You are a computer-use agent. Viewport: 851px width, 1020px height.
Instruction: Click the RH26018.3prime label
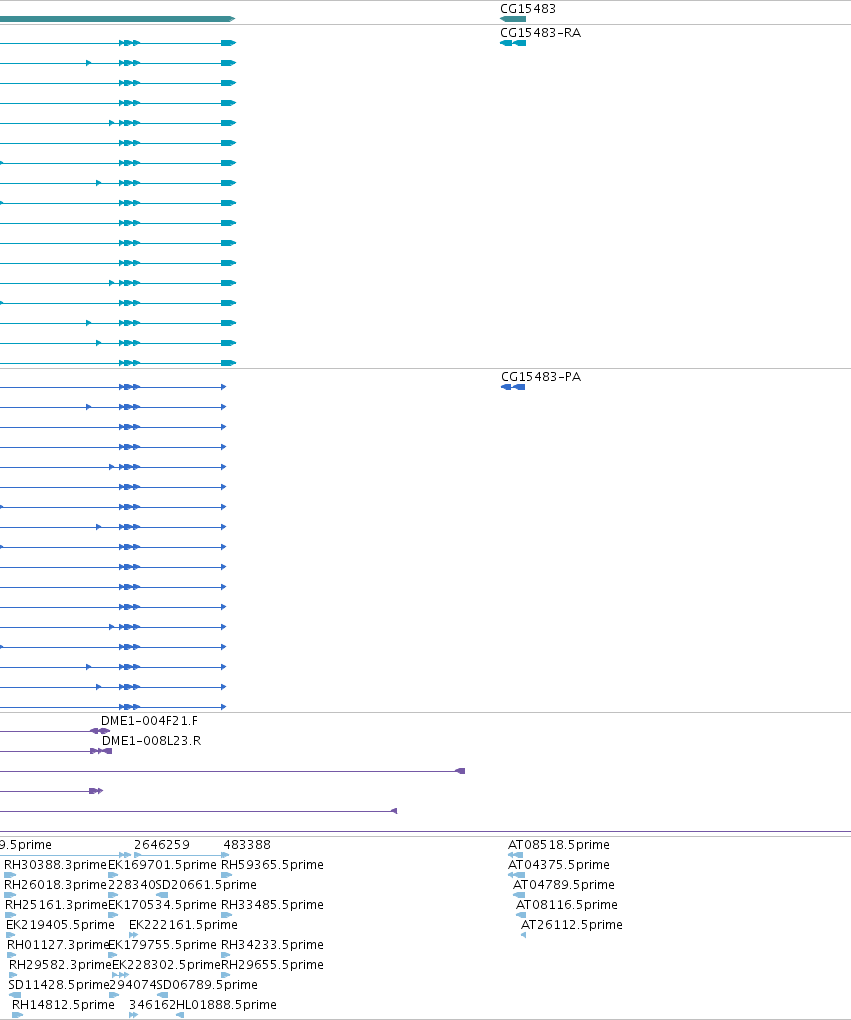tap(55, 885)
